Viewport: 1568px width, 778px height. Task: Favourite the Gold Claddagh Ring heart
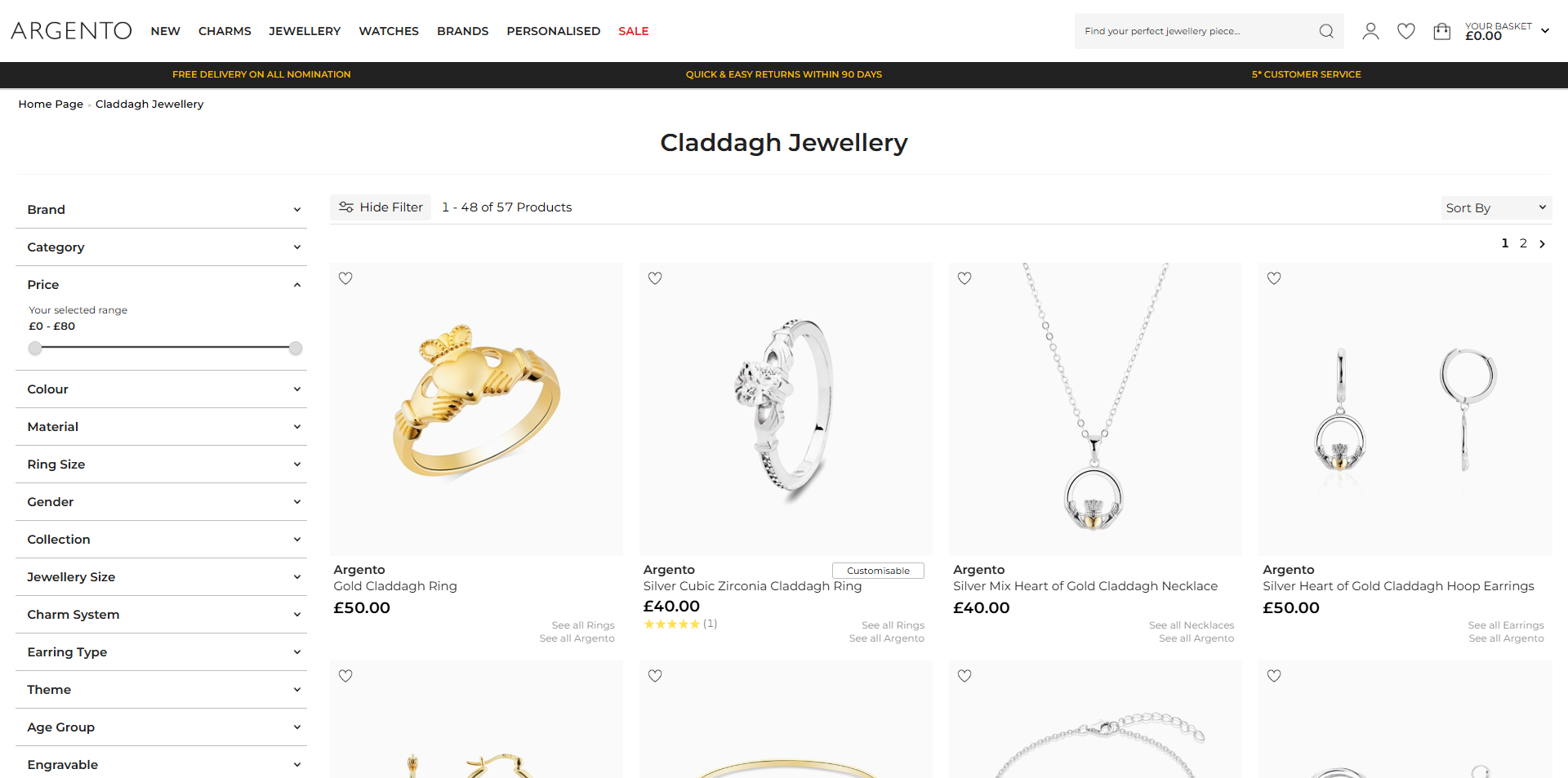tap(345, 278)
